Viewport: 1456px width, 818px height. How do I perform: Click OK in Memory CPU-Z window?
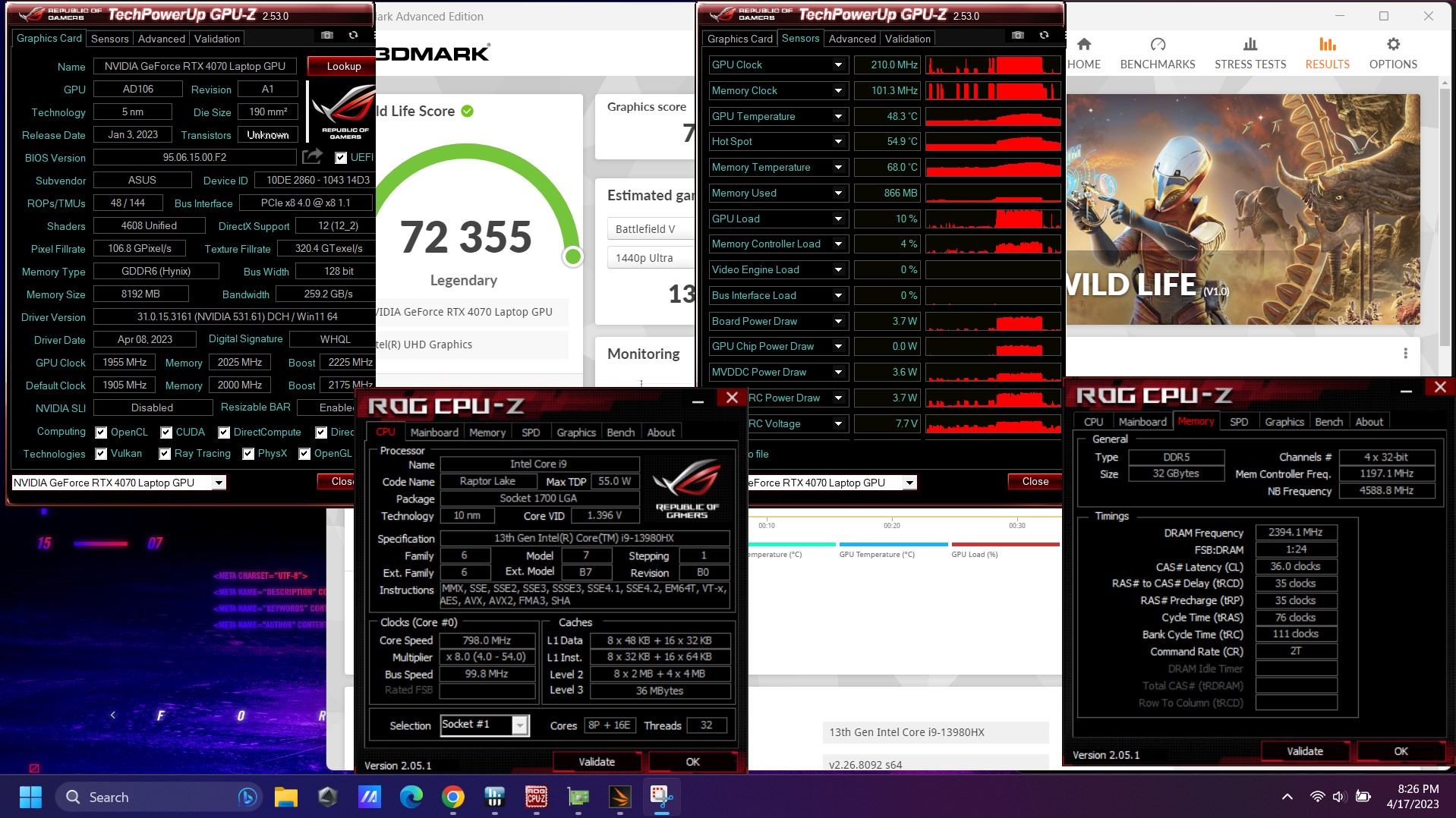click(x=1401, y=751)
